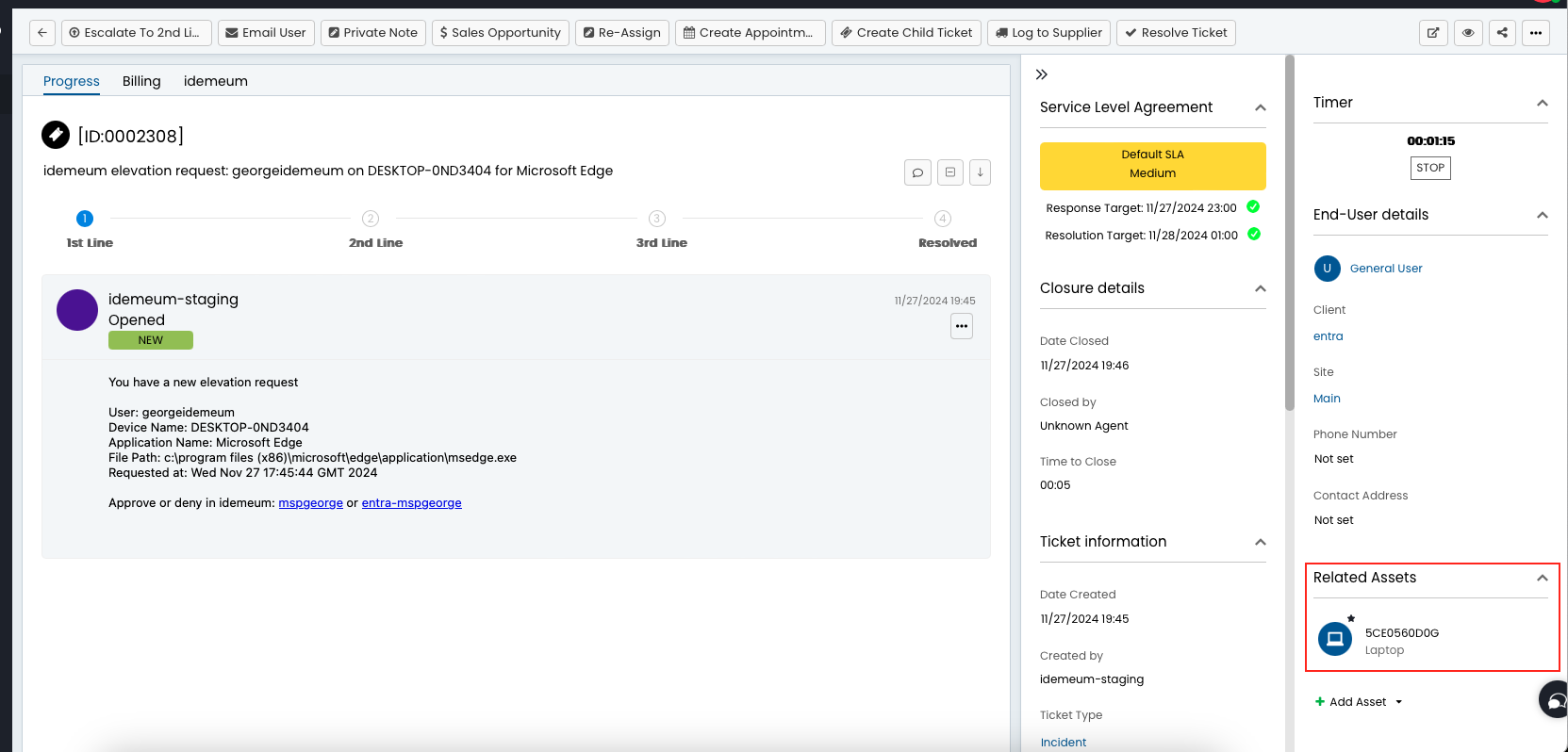The width and height of the screenshot is (1568, 752).
Task: Click the laptop asset icon
Action: point(1335,639)
